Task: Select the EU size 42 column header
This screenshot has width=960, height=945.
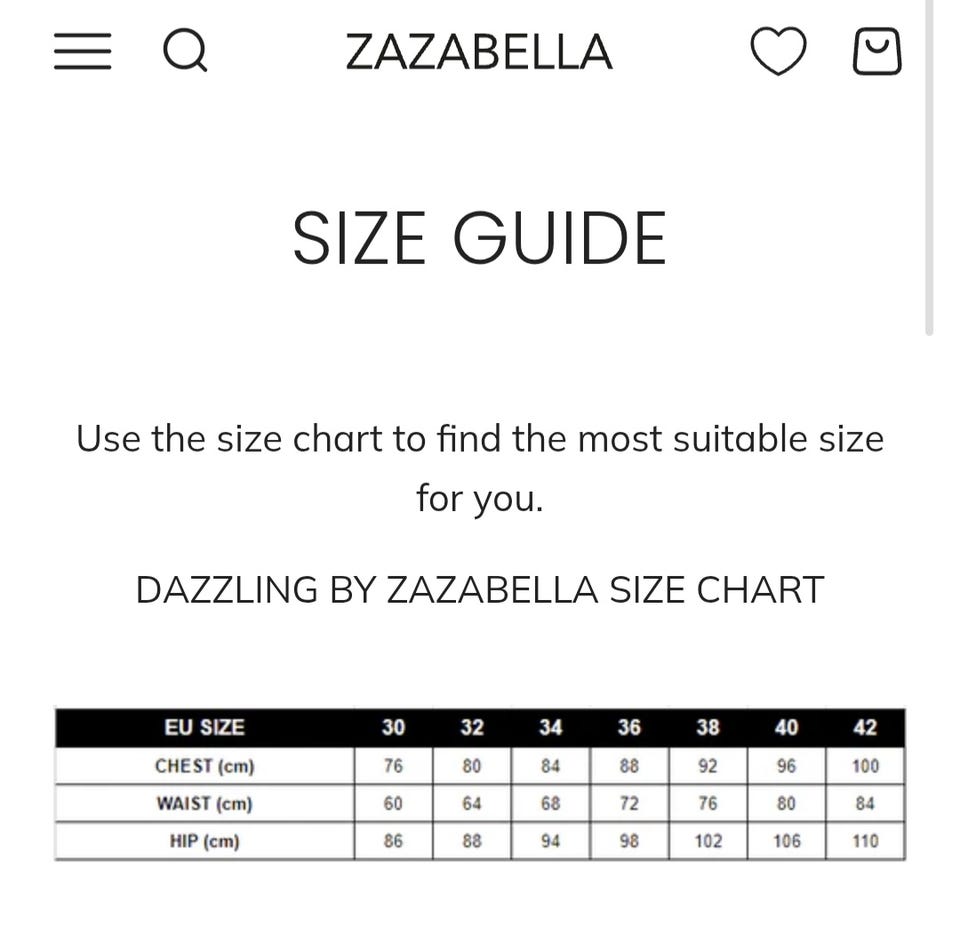Action: coord(865,728)
